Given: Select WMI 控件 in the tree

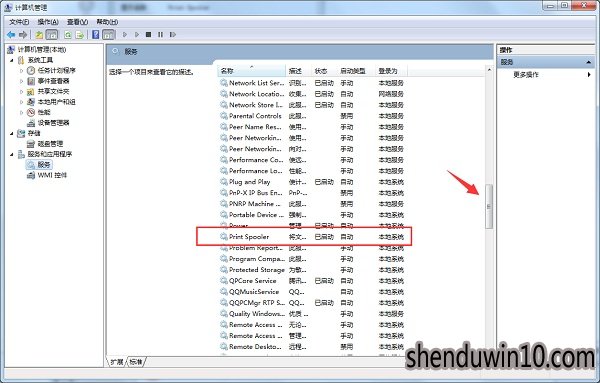Looking at the screenshot, I should tap(52, 175).
